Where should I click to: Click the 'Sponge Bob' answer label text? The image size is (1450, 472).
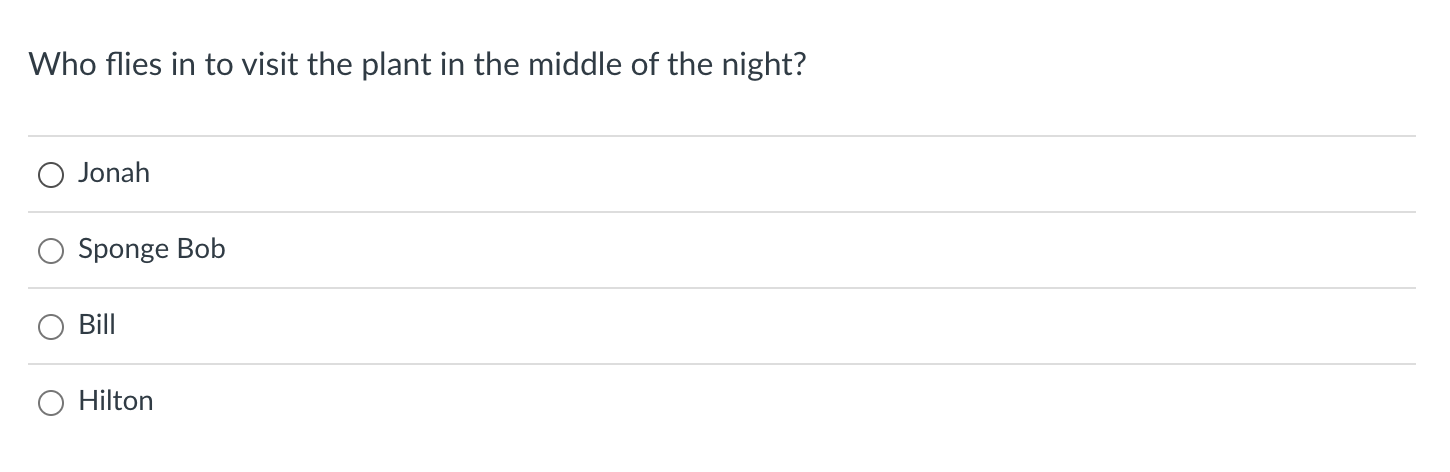coord(152,249)
